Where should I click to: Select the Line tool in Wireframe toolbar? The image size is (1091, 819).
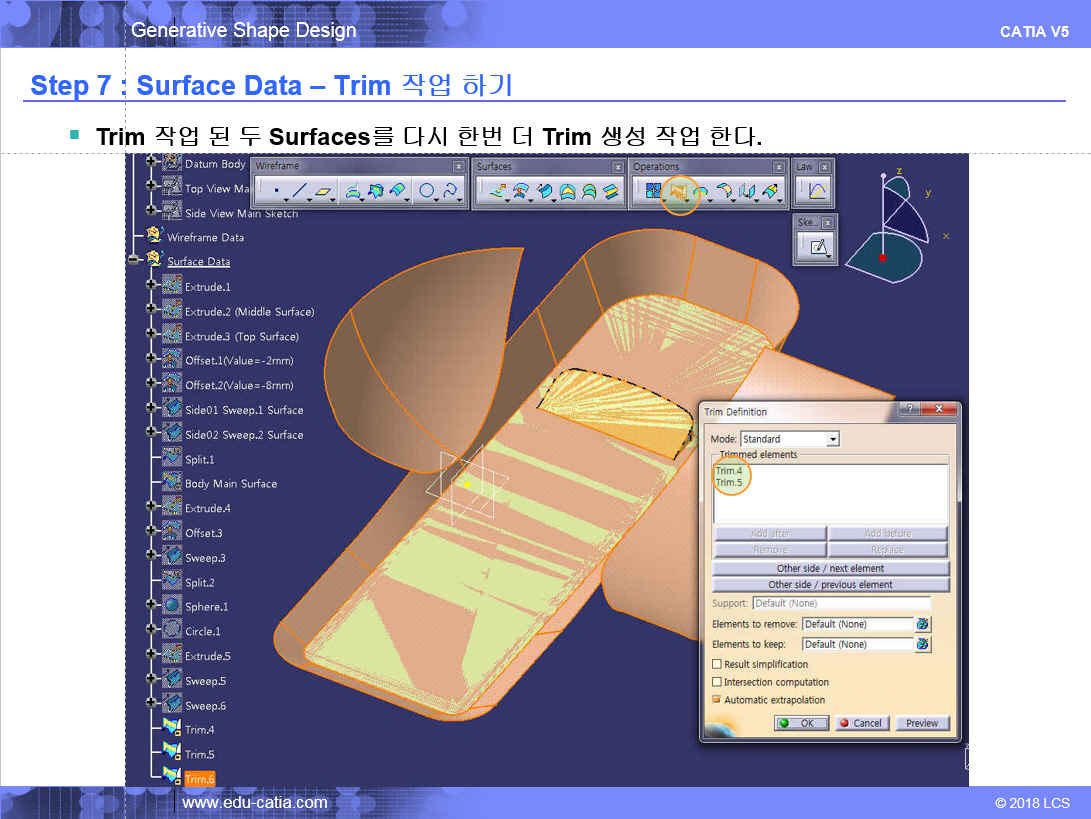coord(299,190)
